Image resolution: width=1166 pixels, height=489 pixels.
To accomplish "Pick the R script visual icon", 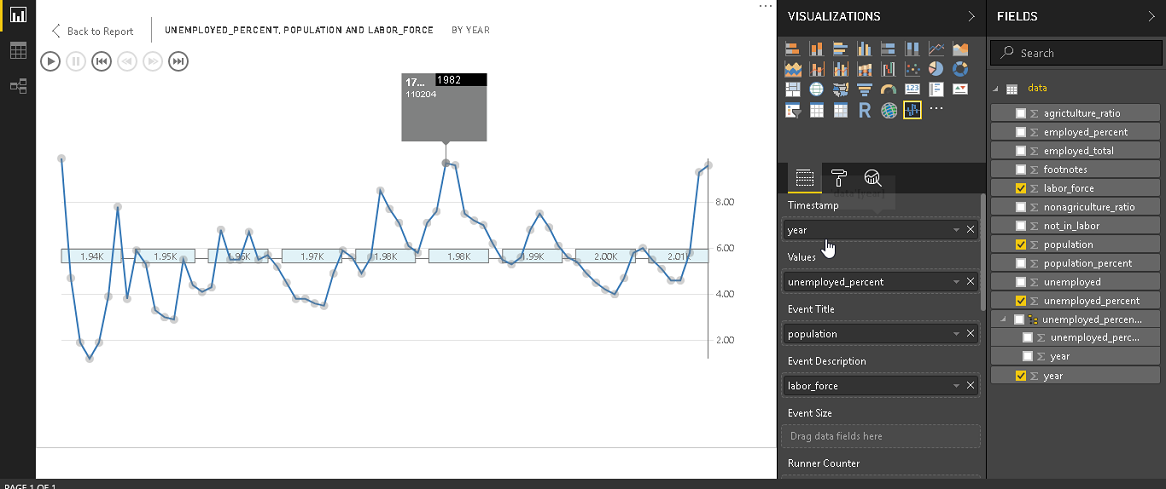I will coord(865,111).
